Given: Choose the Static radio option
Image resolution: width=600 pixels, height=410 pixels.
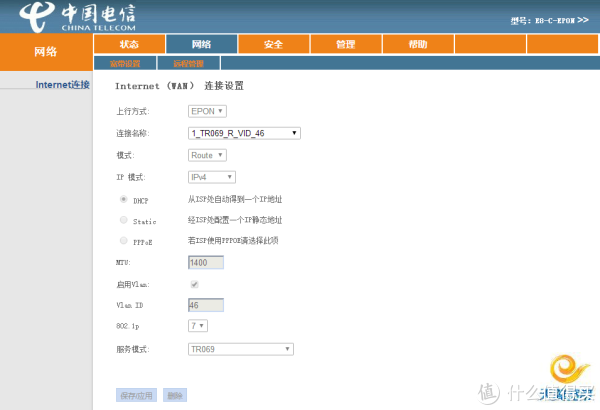Looking at the screenshot, I should [124, 220].
